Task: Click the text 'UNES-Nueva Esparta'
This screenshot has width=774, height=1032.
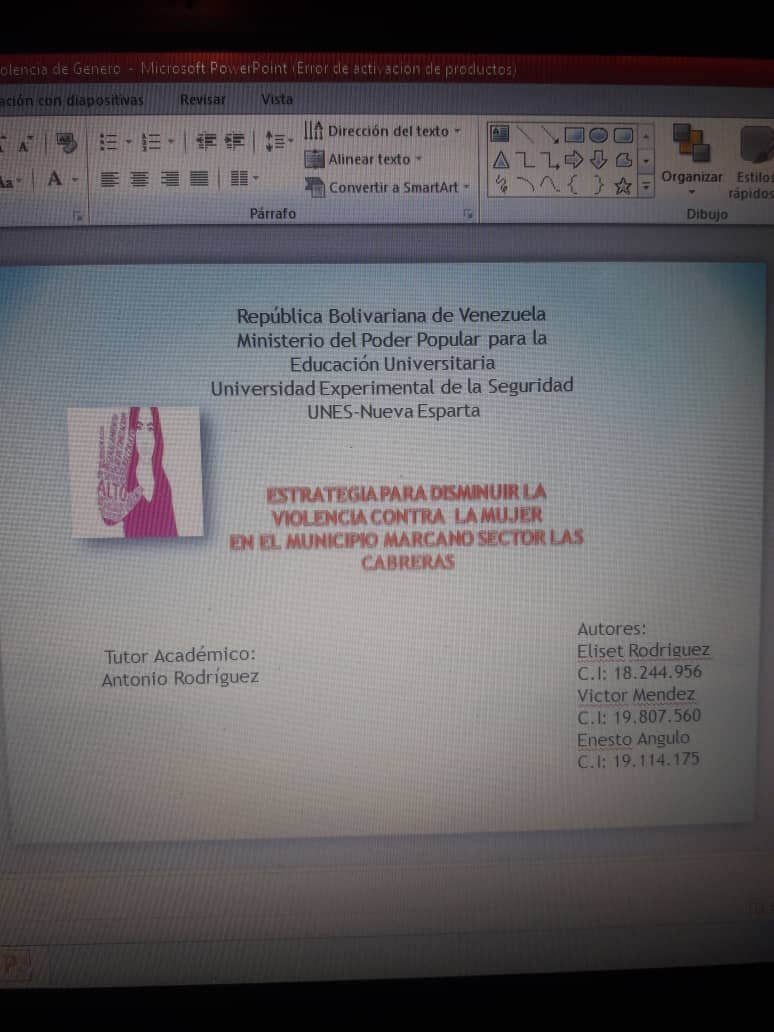Action: tap(394, 411)
